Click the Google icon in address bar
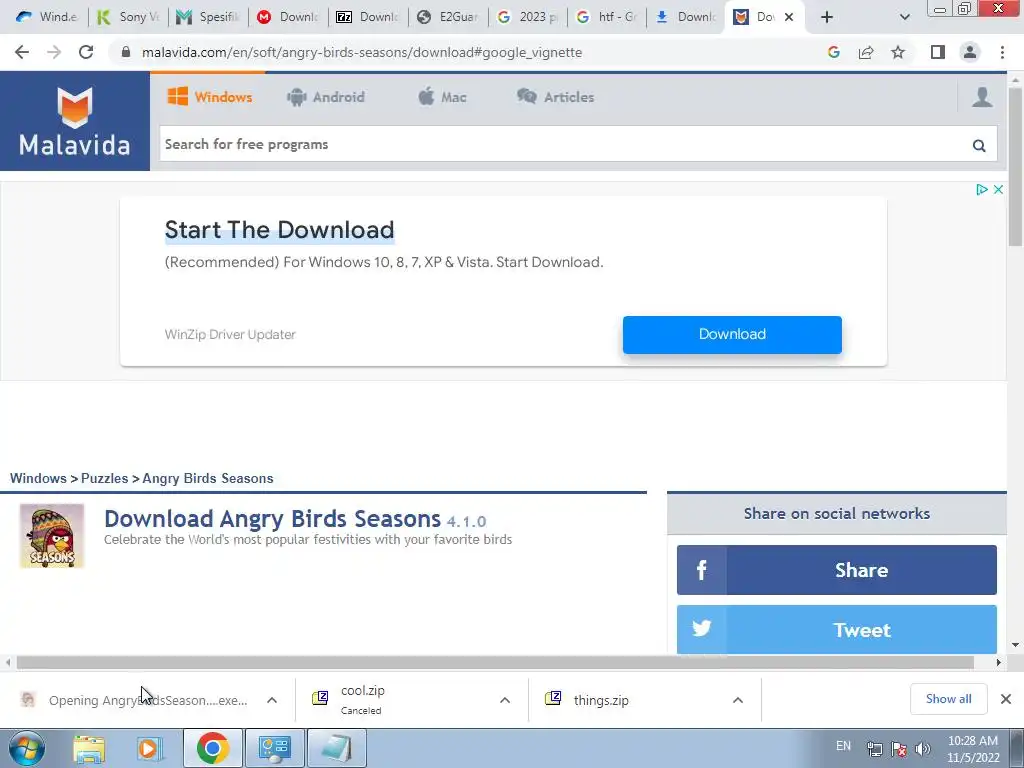1024x768 pixels. (x=833, y=52)
